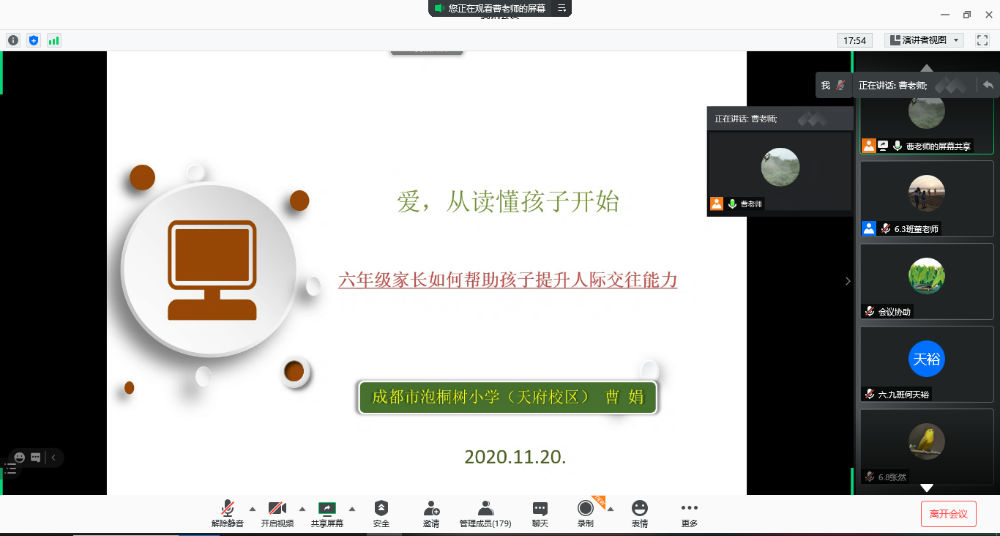Click smiley emoji icon in bottom-left overlay

[x=20, y=457]
